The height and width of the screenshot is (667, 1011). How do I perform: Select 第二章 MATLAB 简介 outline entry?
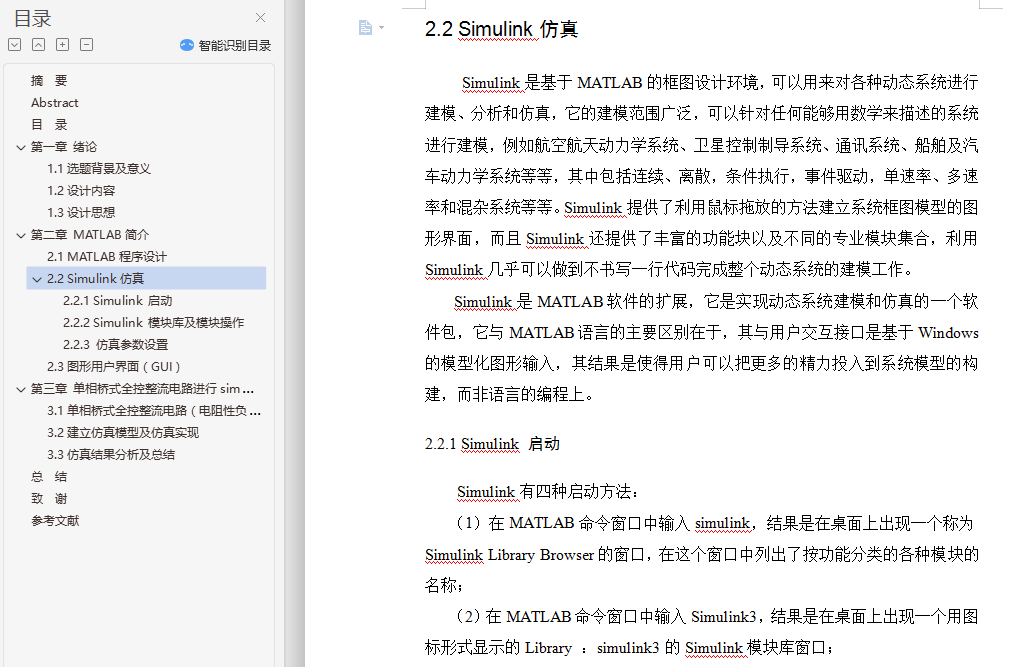click(x=90, y=234)
